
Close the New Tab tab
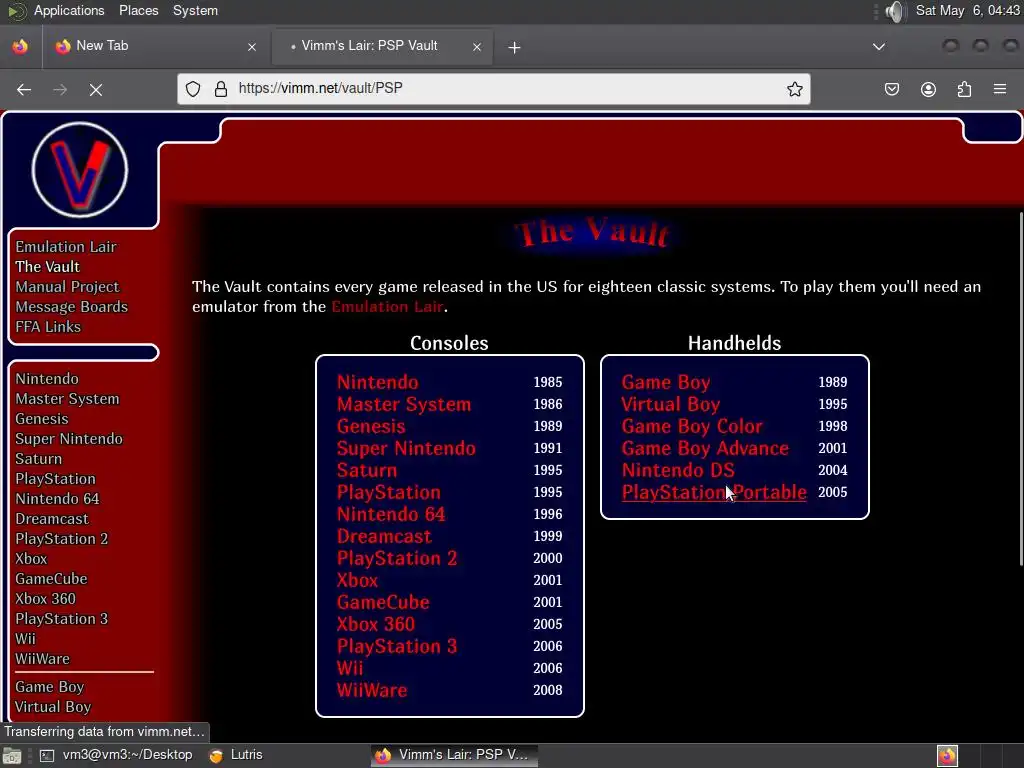(252, 47)
